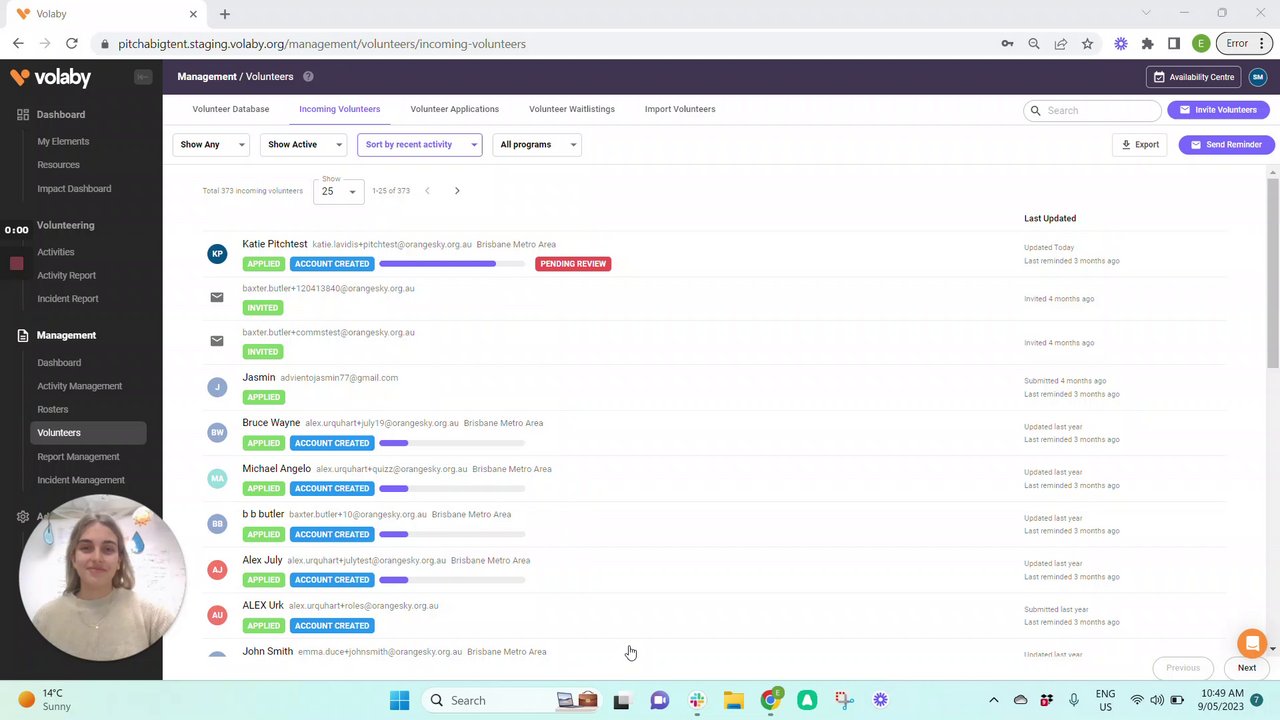This screenshot has width=1280, height=720.
Task: Click John Smith volunteer name
Action: tap(267, 652)
